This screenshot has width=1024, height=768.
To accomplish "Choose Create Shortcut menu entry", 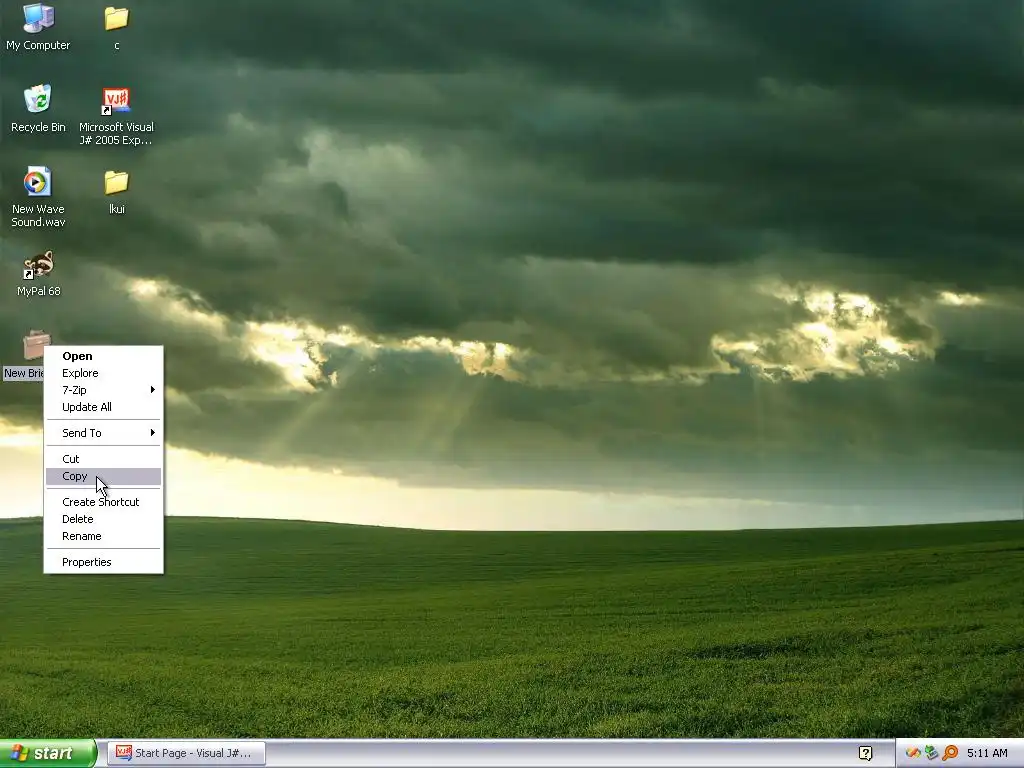I will [x=103, y=502].
